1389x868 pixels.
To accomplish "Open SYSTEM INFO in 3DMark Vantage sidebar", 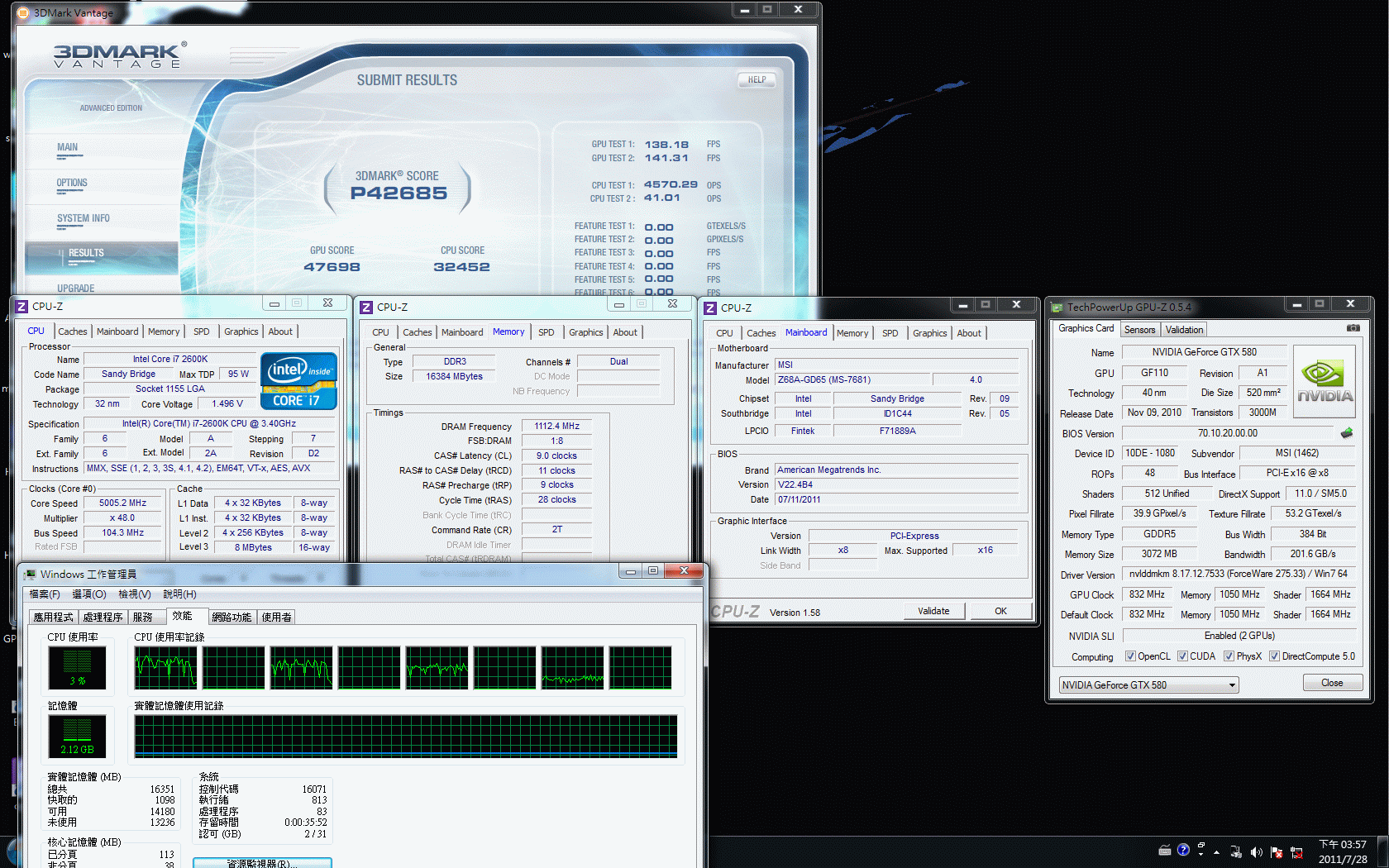I will pyautogui.click(x=84, y=218).
